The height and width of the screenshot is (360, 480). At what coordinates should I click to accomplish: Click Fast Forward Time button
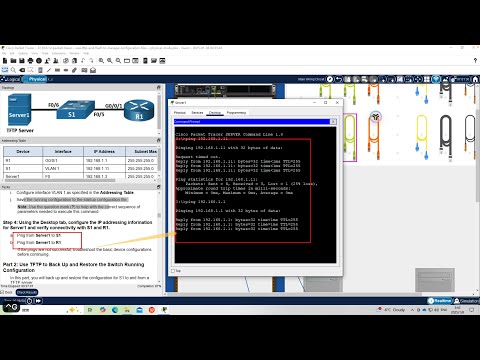point(38,301)
